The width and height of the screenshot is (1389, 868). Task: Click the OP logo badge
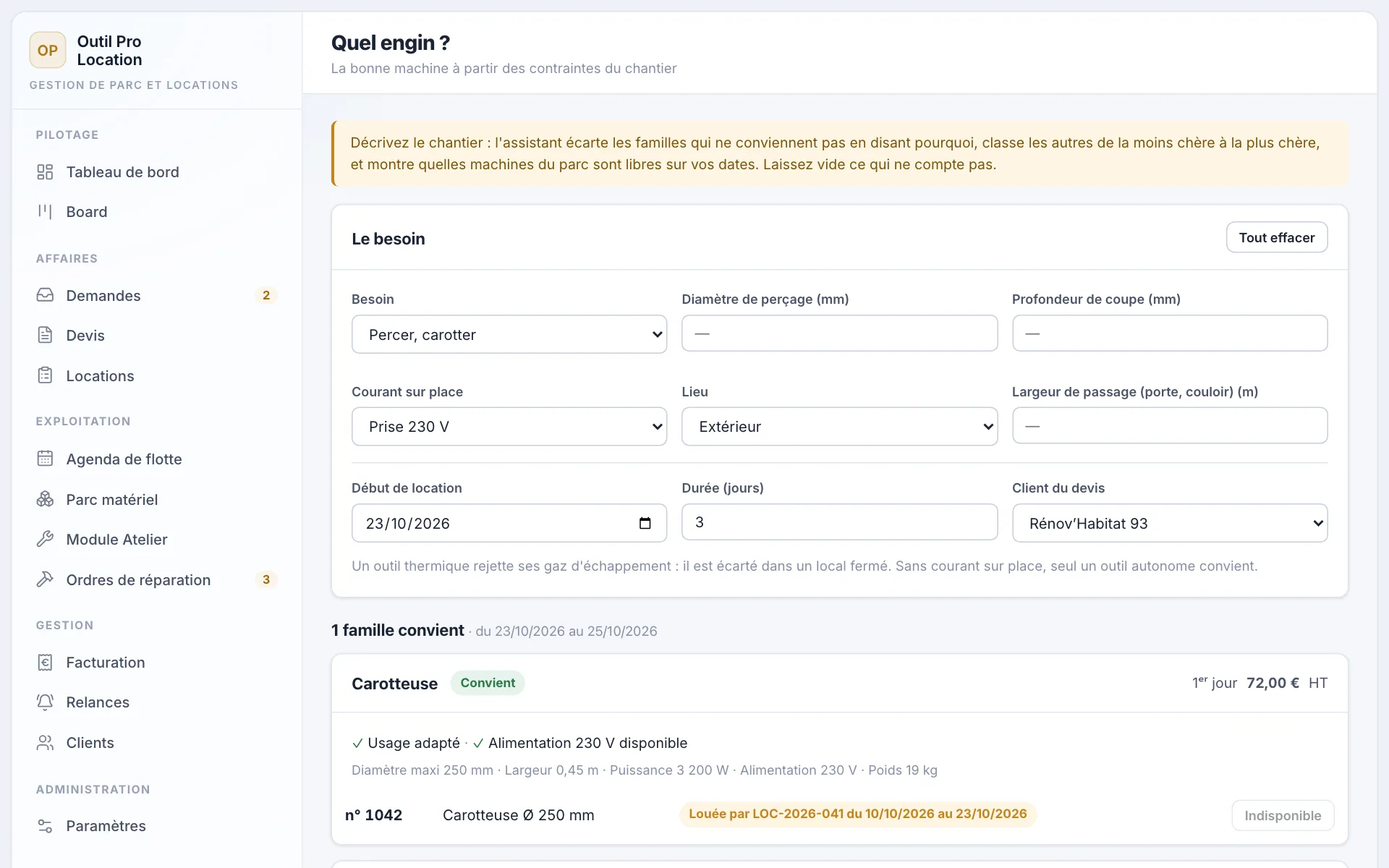tap(48, 50)
